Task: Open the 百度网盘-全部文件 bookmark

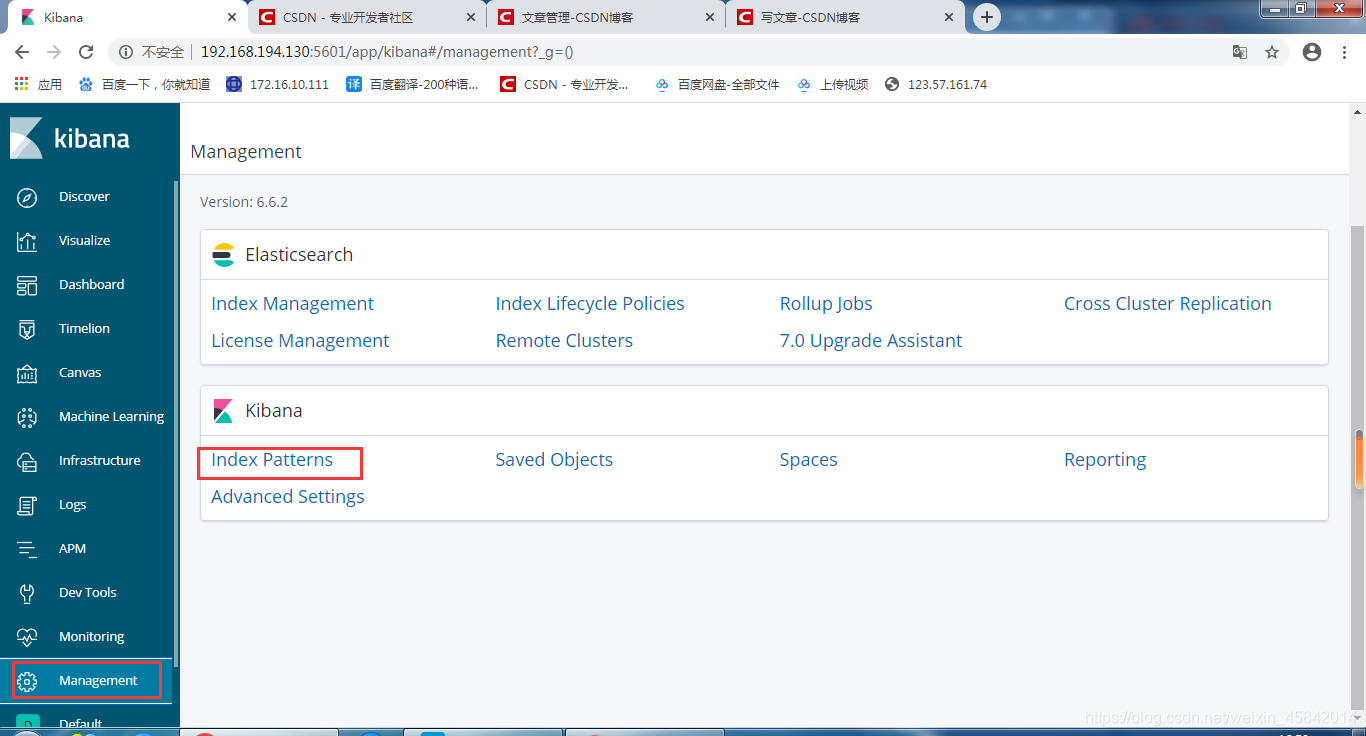Action: coord(717,84)
